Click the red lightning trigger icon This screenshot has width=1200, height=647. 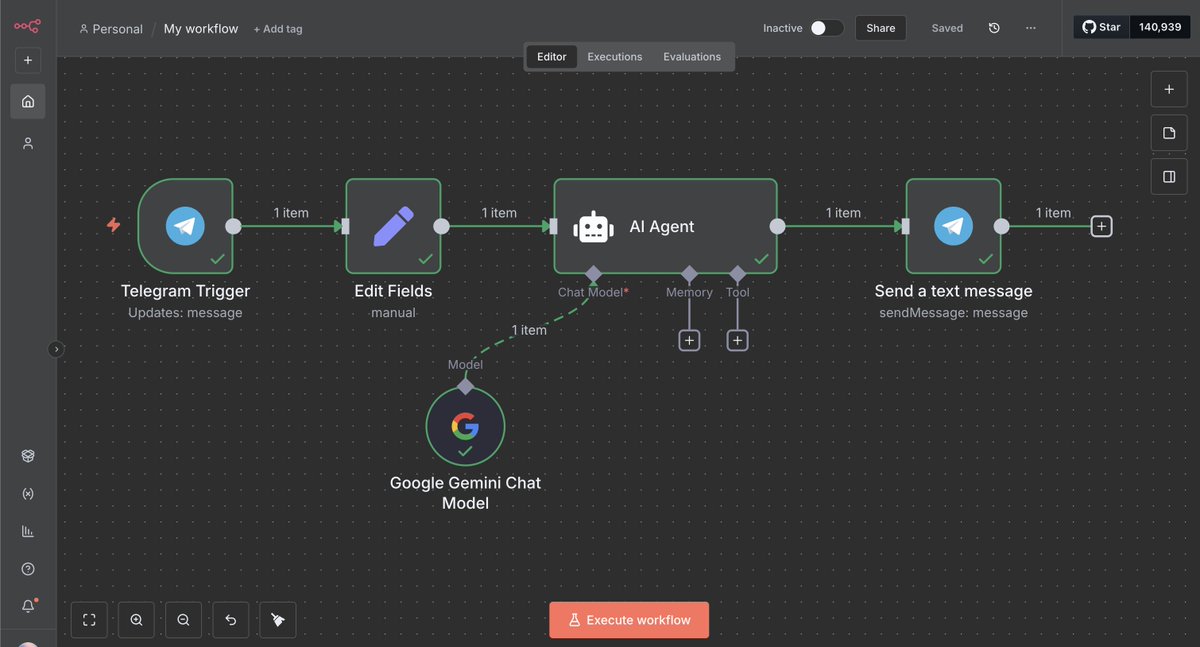[113, 226]
